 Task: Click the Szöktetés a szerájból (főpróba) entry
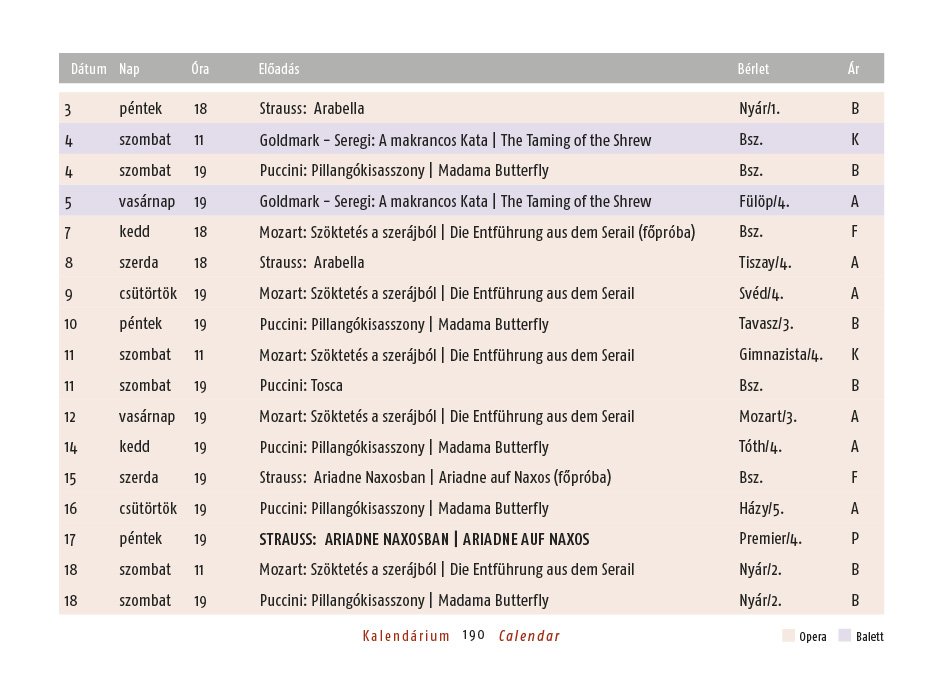pos(471,231)
